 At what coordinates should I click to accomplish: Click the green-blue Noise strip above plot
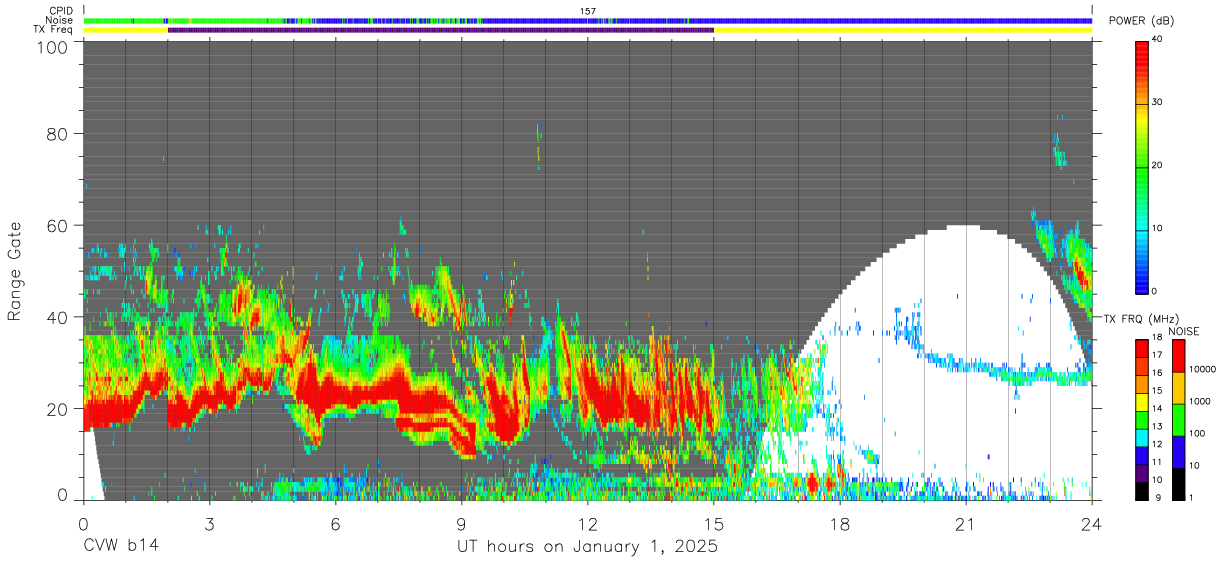tap(588, 20)
